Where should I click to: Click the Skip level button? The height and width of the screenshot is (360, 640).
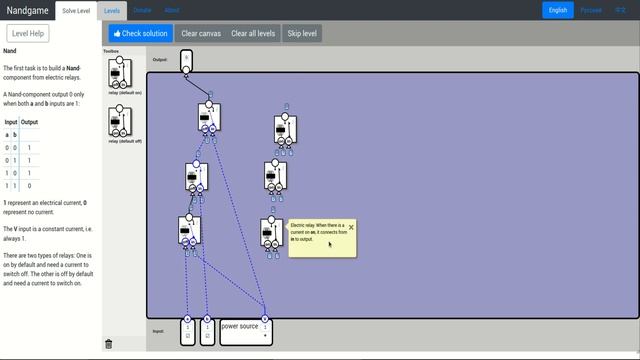coord(302,33)
